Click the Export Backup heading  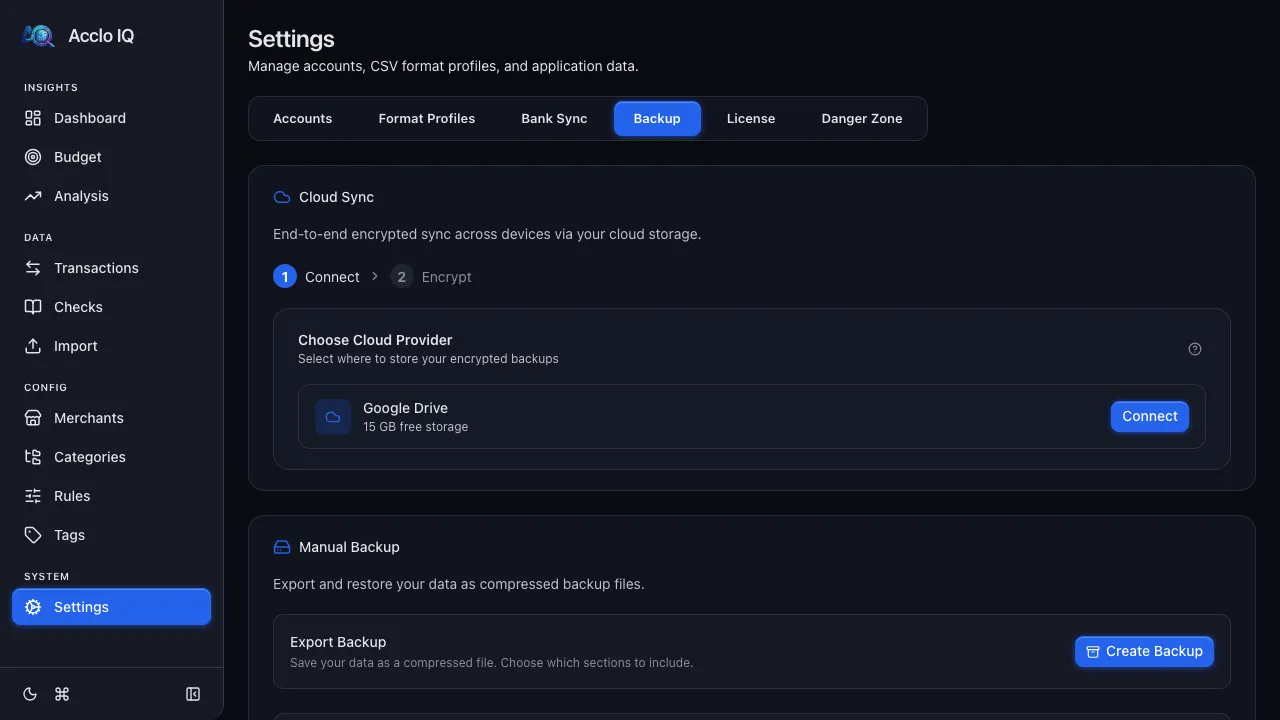(x=338, y=642)
